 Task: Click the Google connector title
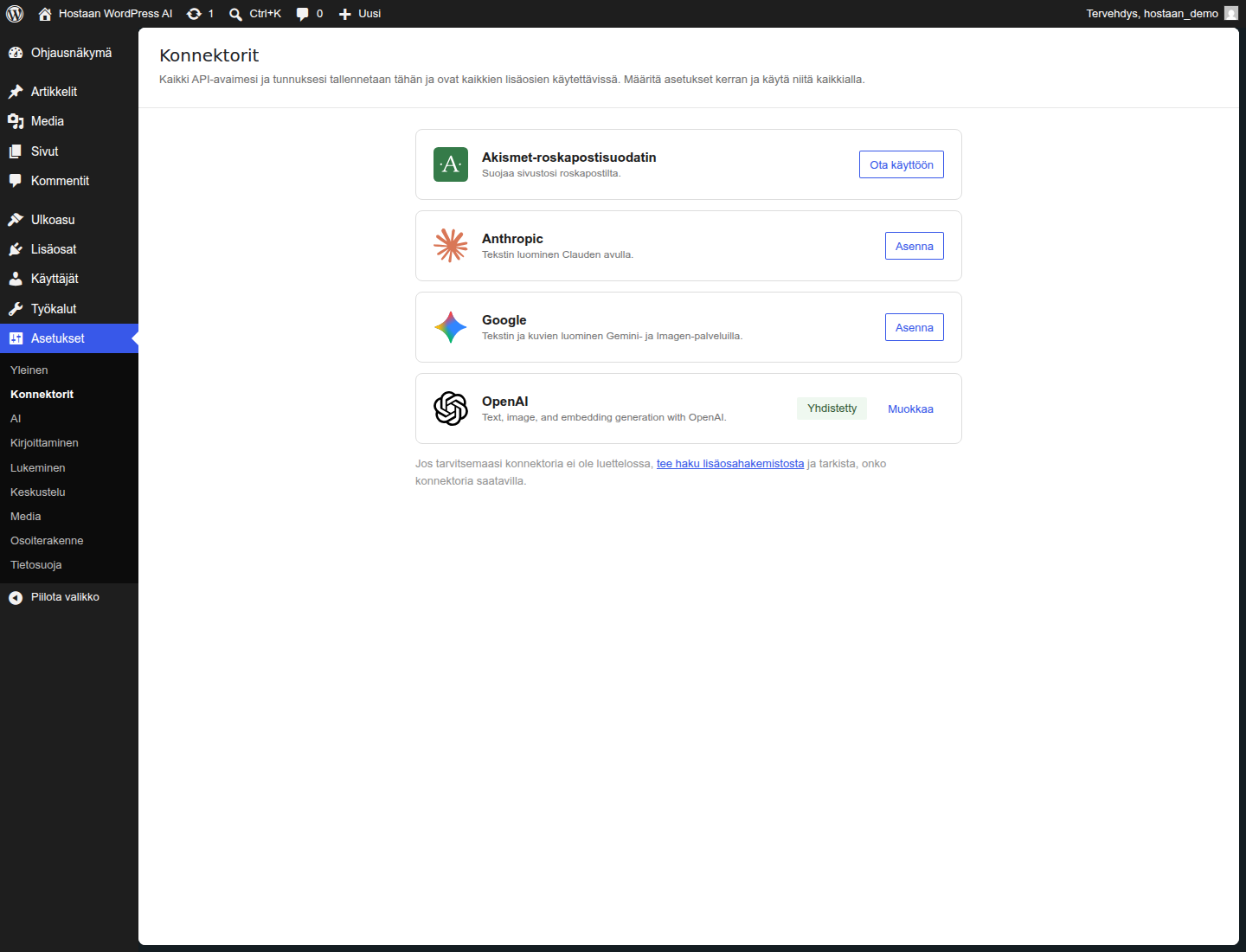[504, 320]
